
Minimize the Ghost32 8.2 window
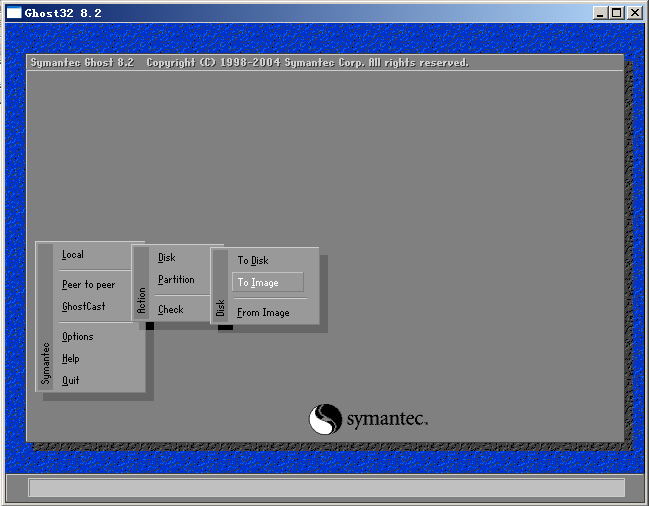pos(600,13)
